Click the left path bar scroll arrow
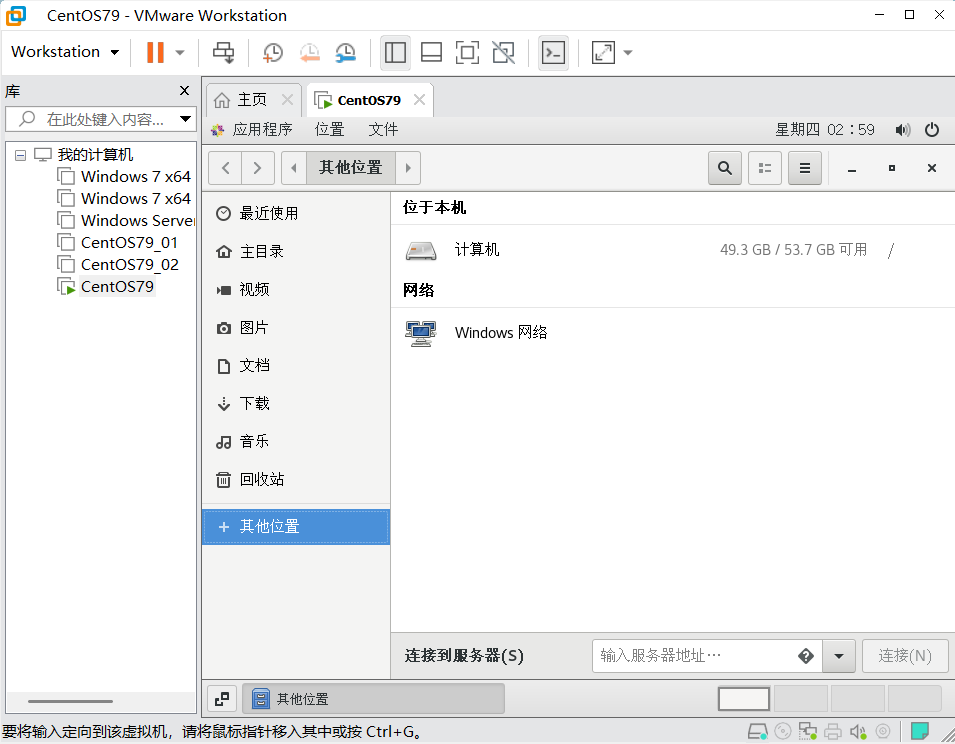This screenshot has width=955, height=744. coord(294,168)
